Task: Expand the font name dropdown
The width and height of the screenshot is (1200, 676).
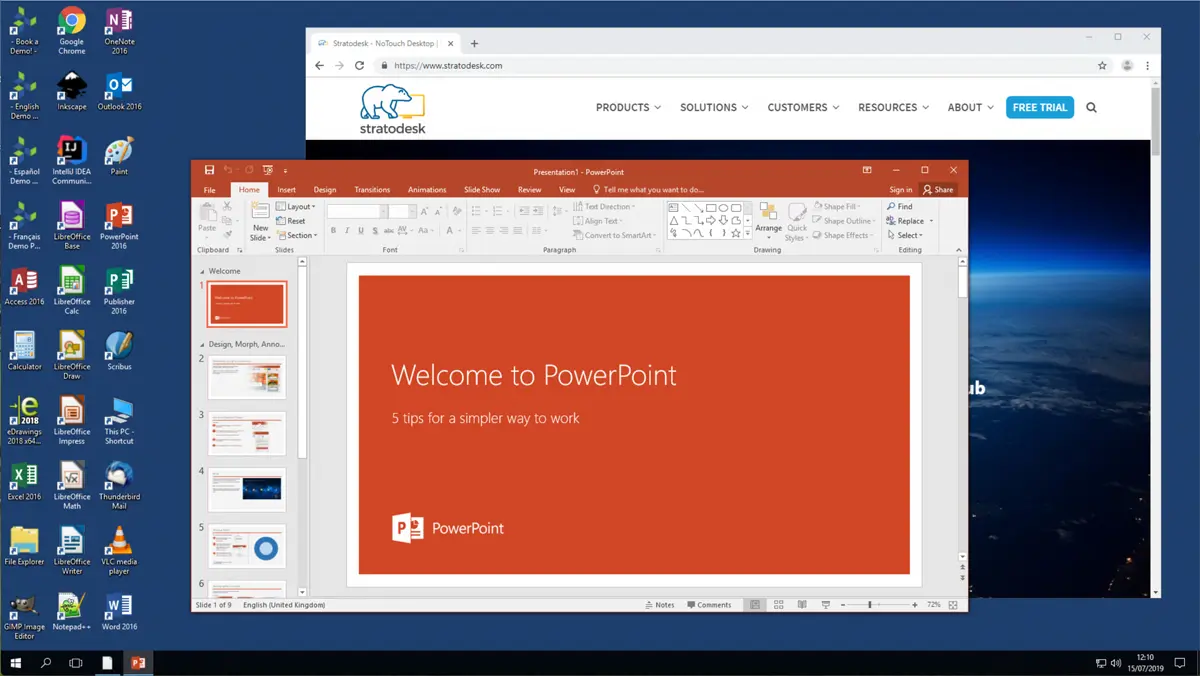Action: click(383, 211)
